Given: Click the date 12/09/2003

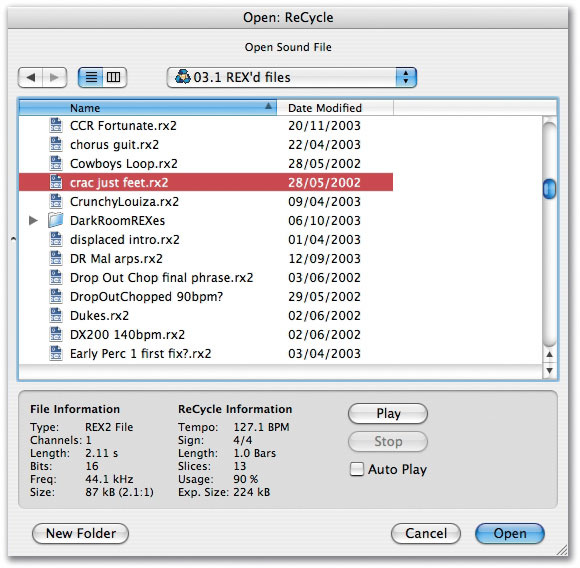Looking at the screenshot, I should [x=324, y=259].
